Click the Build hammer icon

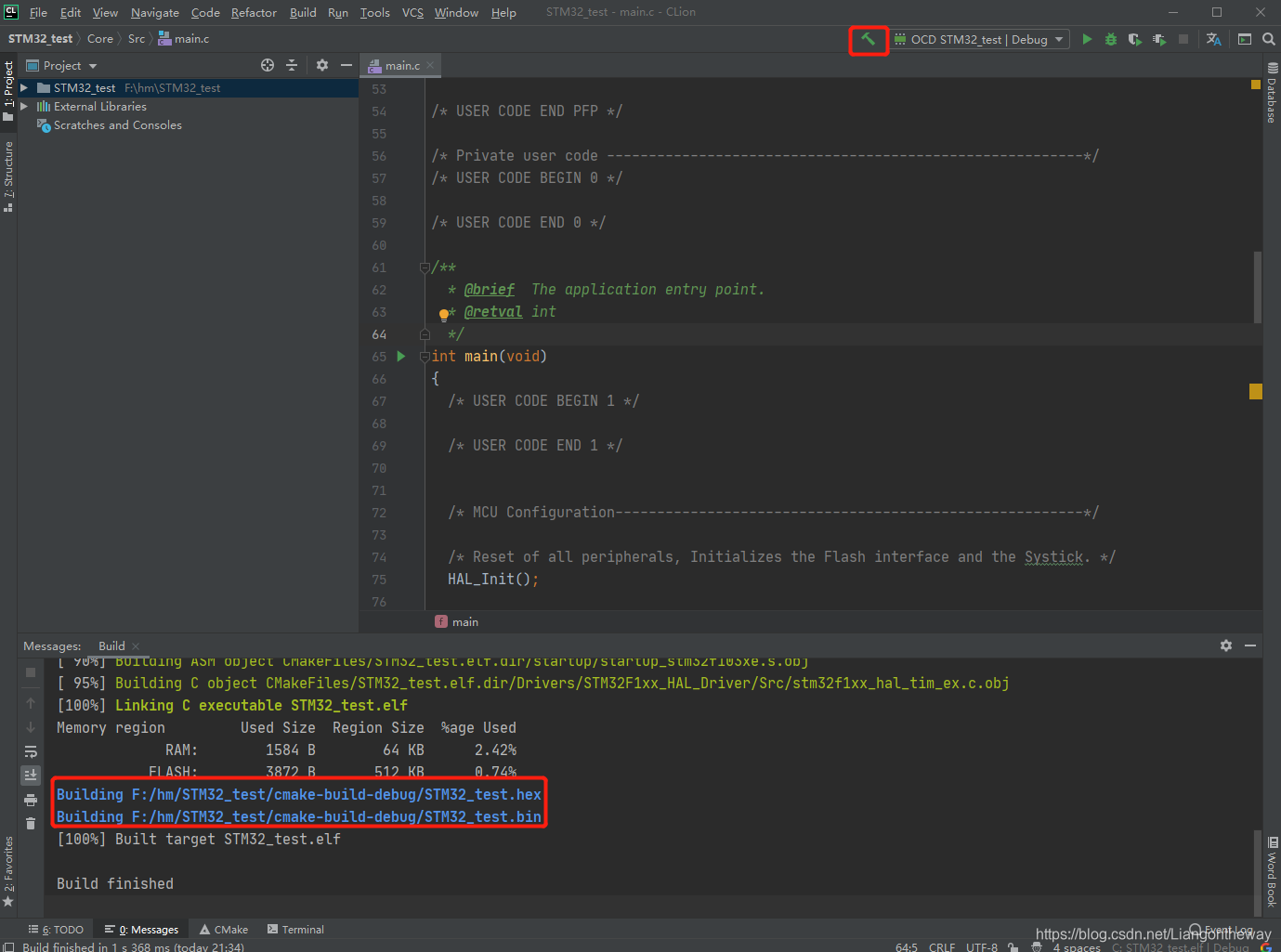[x=868, y=39]
